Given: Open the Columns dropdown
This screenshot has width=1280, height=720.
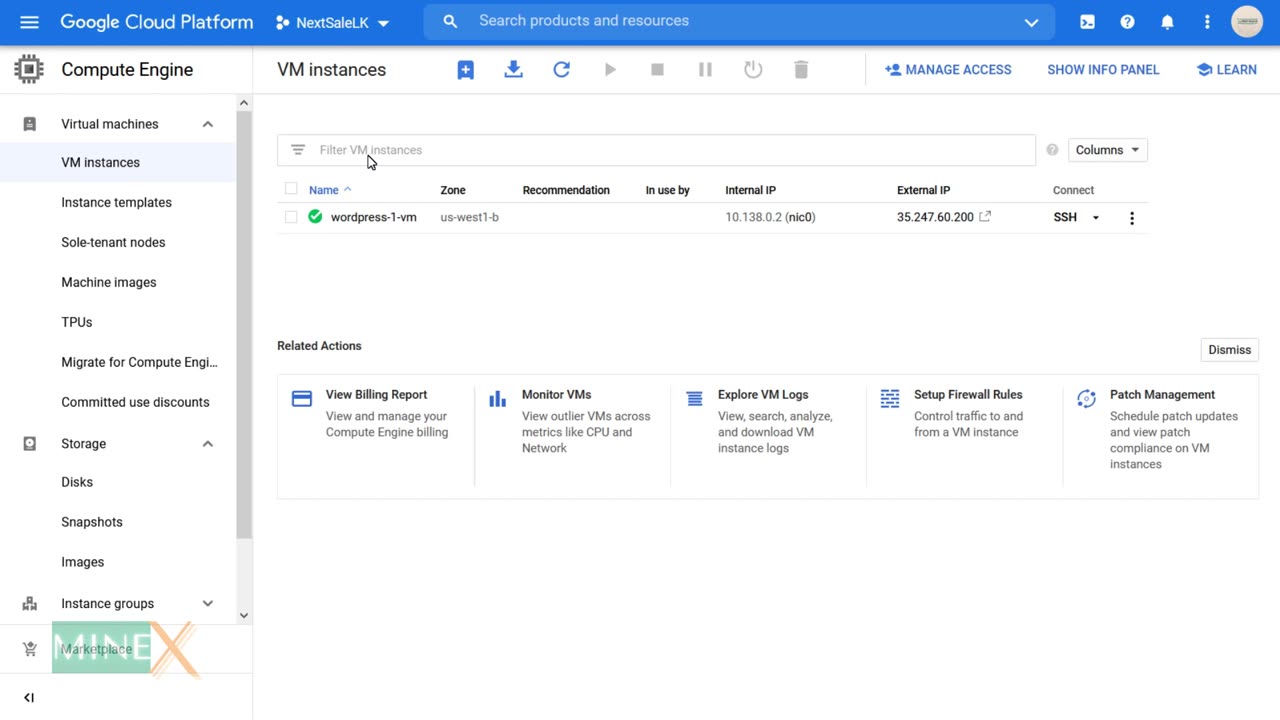Looking at the screenshot, I should [x=1107, y=150].
